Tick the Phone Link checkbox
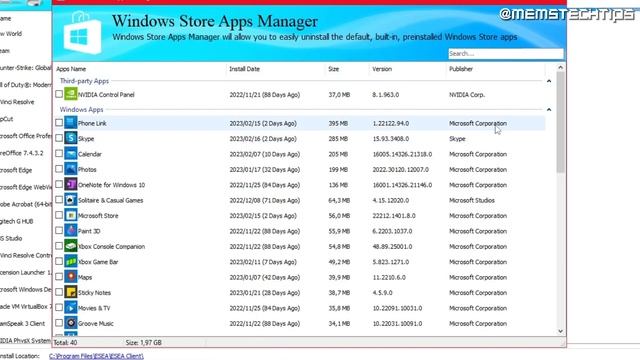640x360 pixels. pos(59,122)
